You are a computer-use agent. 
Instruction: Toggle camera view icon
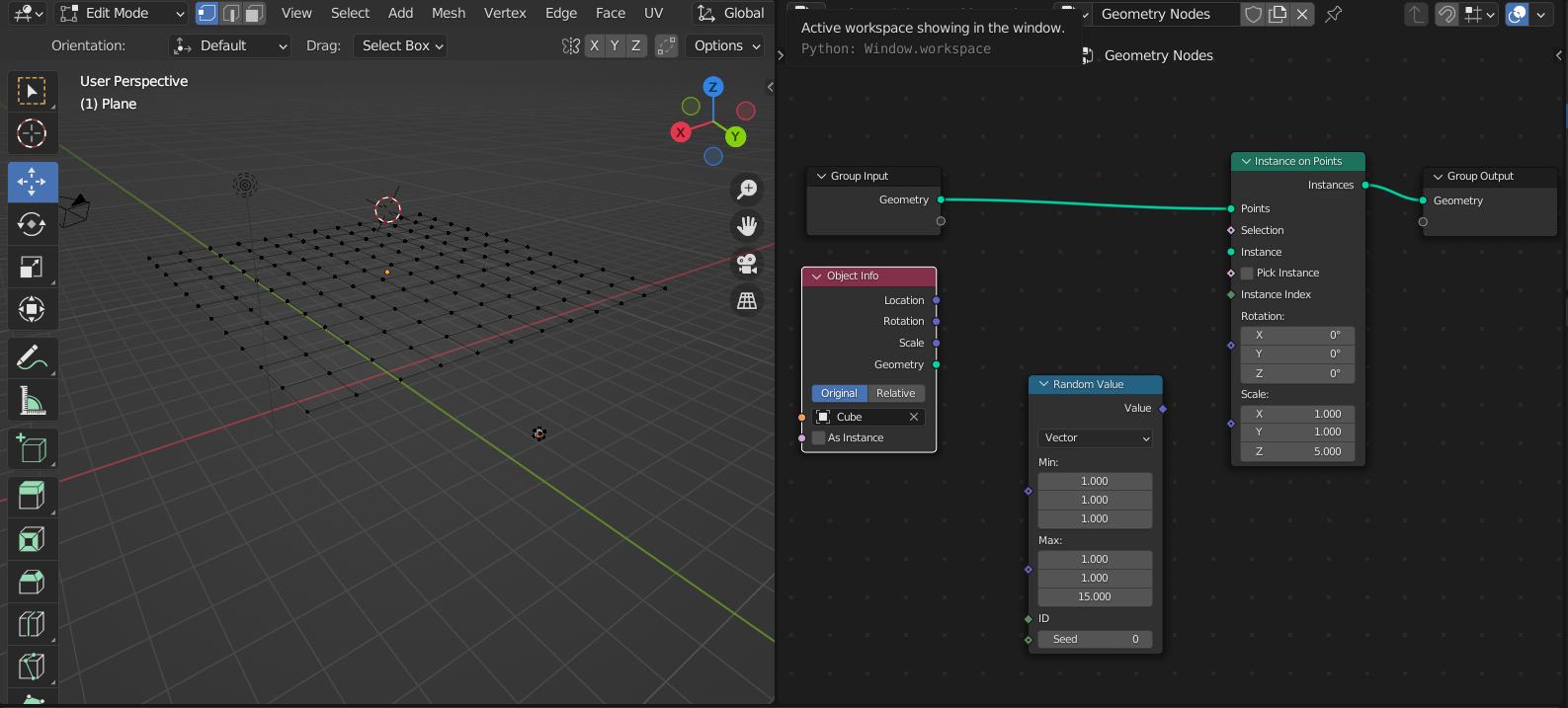point(747,264)
